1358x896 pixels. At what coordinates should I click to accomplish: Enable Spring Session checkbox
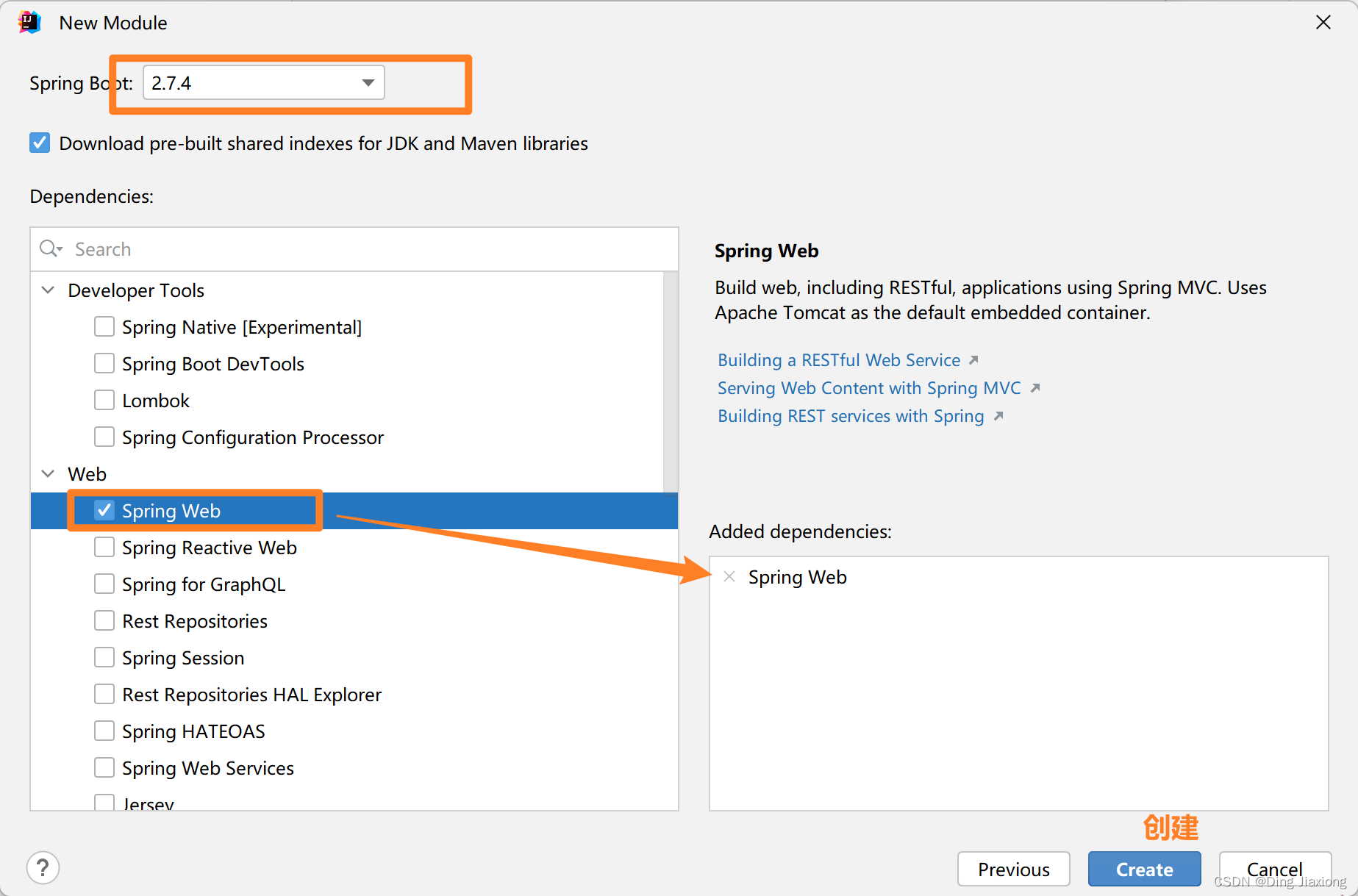tap(104, 657)
